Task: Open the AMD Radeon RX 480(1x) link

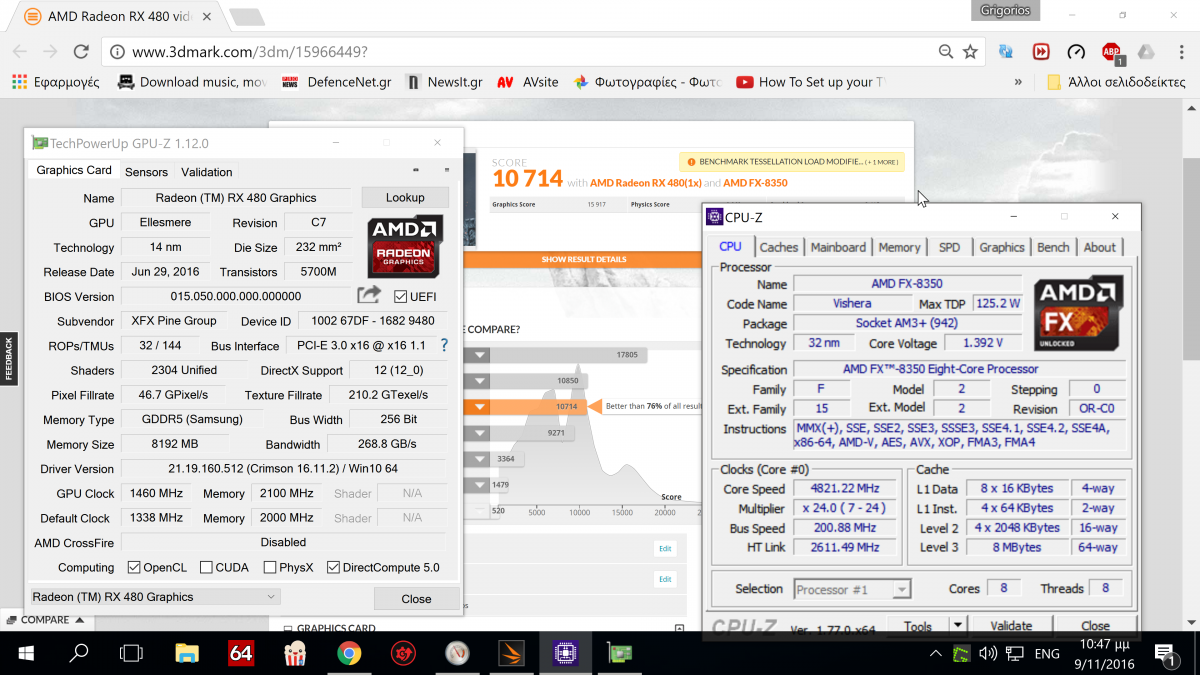Action: coord(645,183)
